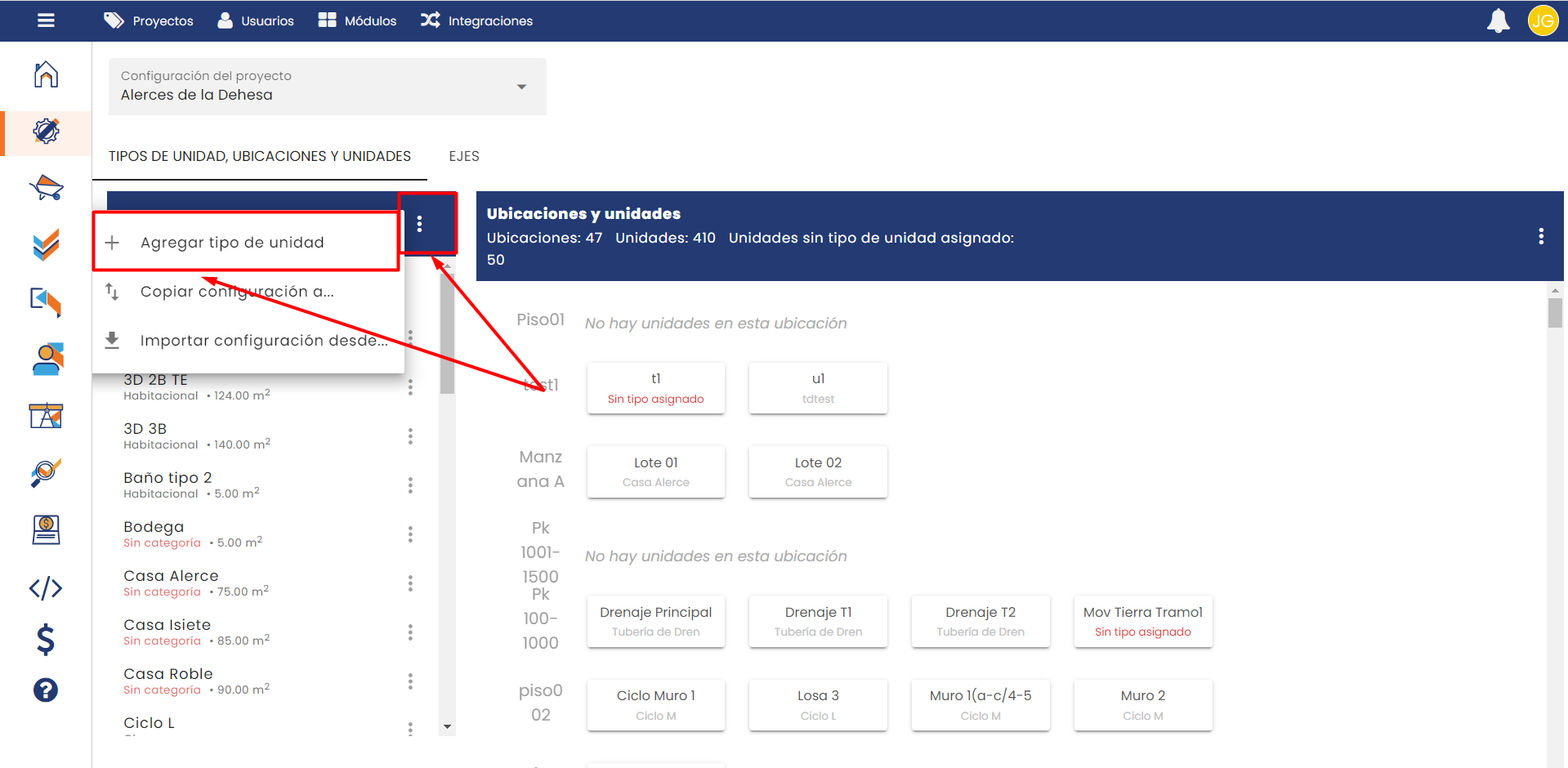
Task: Expand the project configuration dropdown
Action: click(x=521, y=87)
